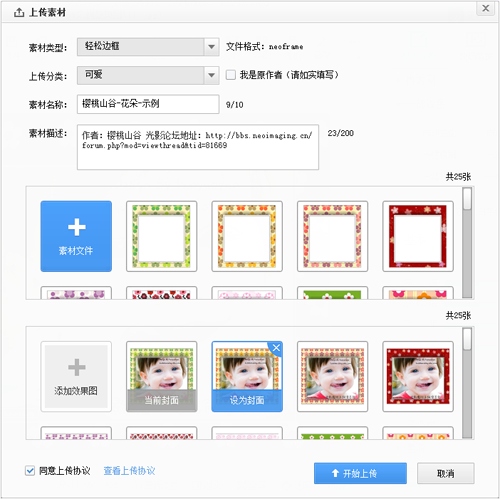Set highlighted preview as cover via 设为封面
Screen dimensions: 500x499
(247, 400)
